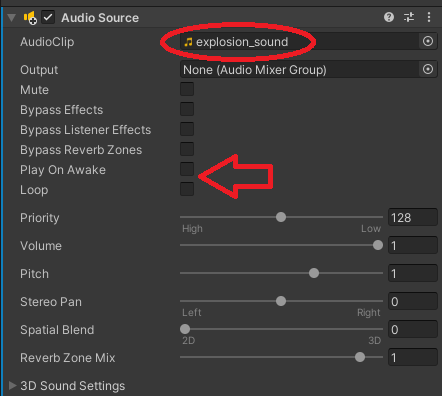
Task: Click the Pitch slider handle
Action: (x=314, y=273)
